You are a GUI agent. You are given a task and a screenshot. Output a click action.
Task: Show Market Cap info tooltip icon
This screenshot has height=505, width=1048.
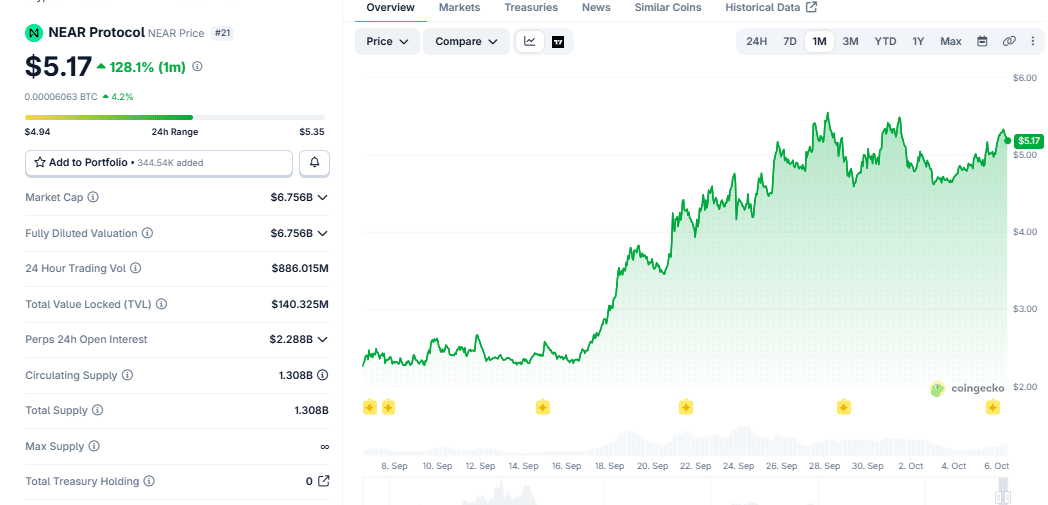tap(94, 197)
